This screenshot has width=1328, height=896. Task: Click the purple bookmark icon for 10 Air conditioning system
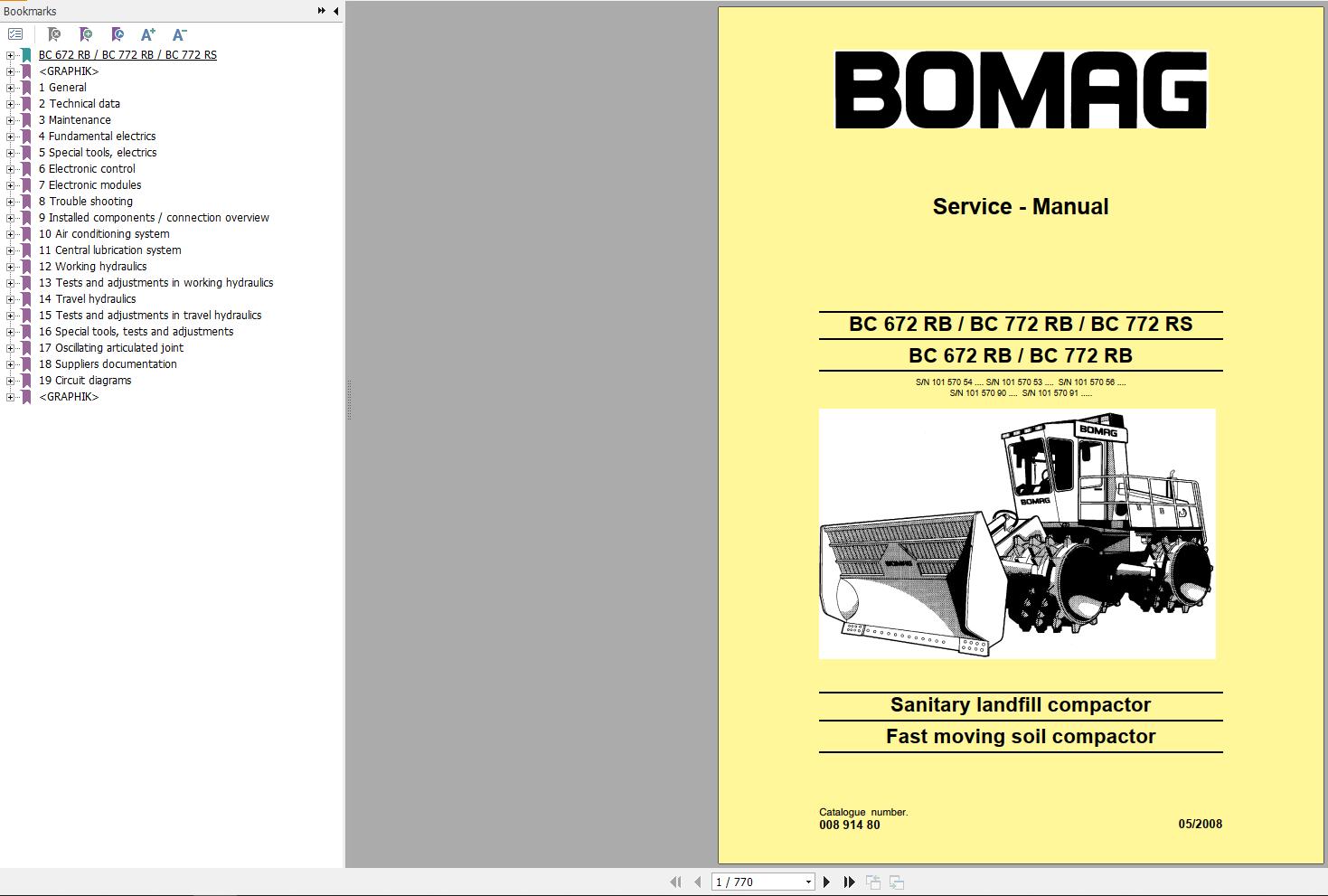click(27, 234)
